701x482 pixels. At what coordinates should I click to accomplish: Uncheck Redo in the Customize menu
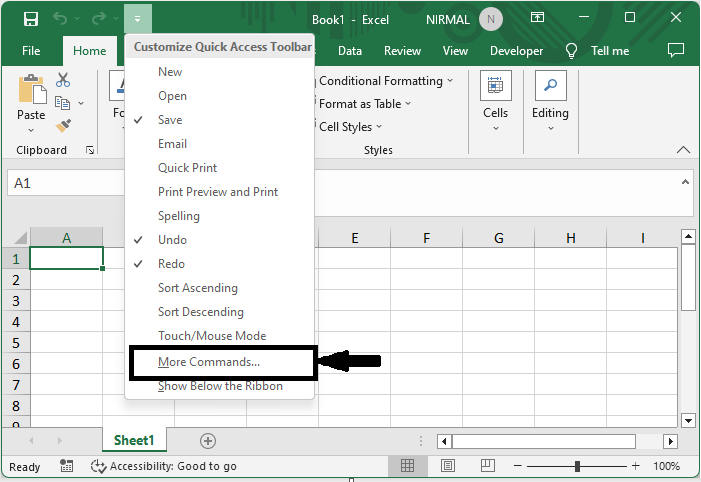171,264
